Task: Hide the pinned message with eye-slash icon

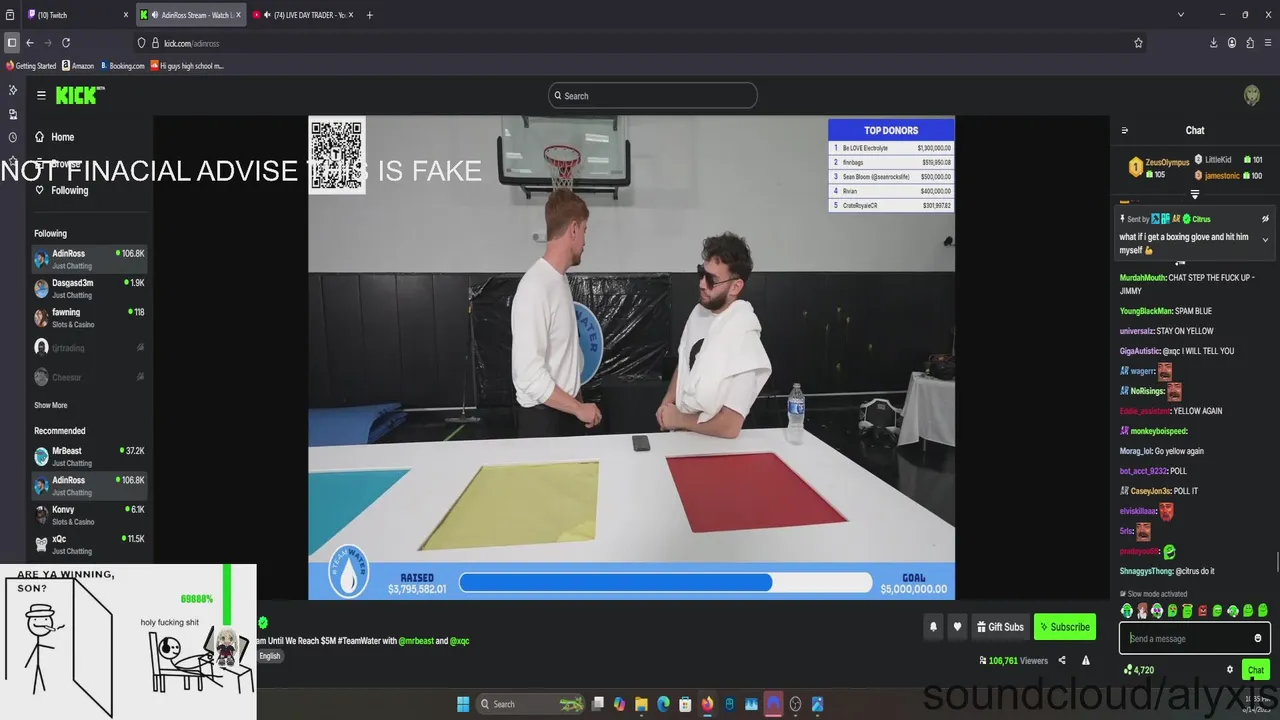Action: (1265, 218)
